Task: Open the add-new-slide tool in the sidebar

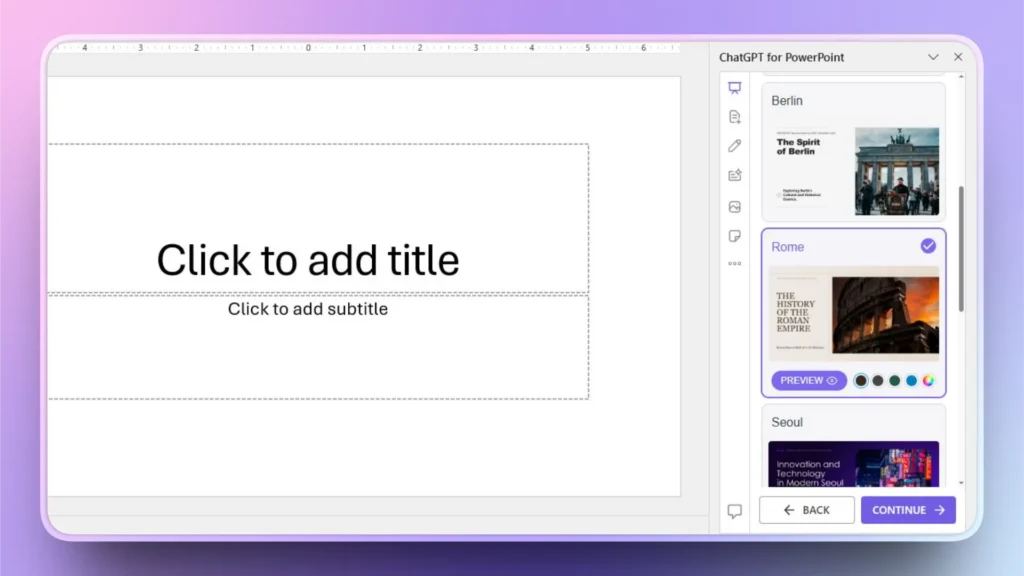Action: 735,116
